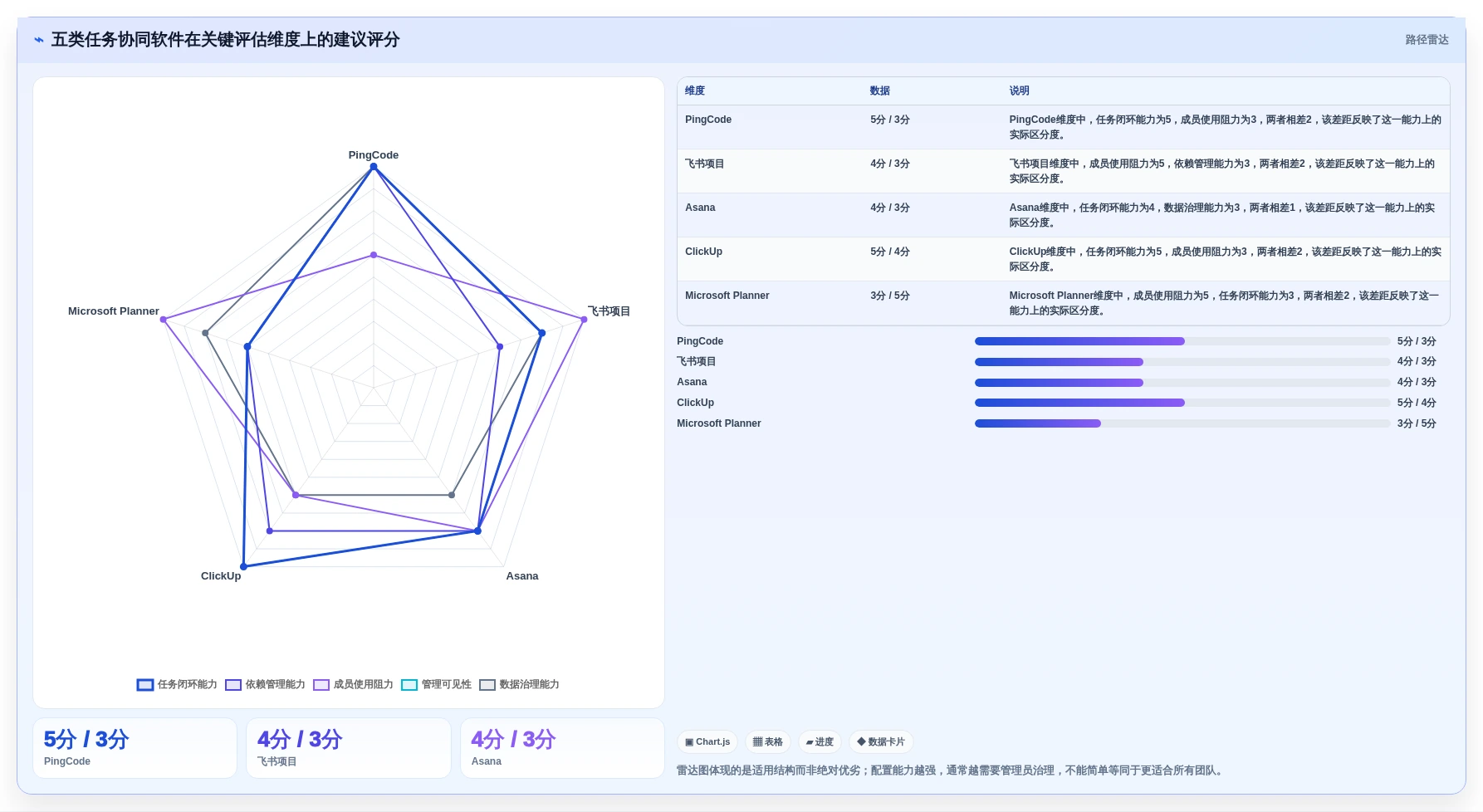Click the 进度 tag
The width and height of the screenshot is (1483, 812).
tap(820, 742)
